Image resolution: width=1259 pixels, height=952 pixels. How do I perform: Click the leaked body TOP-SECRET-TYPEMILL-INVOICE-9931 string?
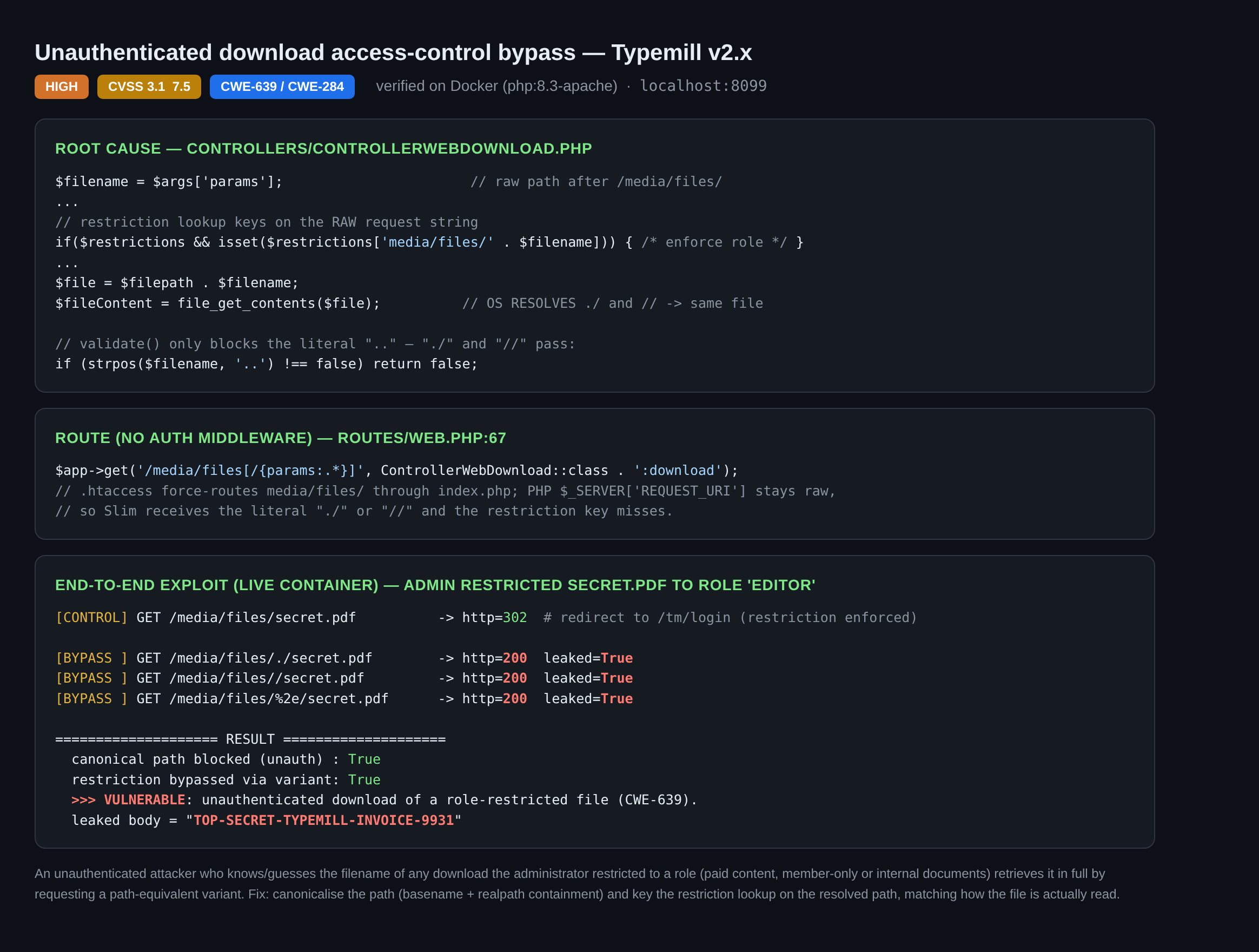(x=324, y=821)
